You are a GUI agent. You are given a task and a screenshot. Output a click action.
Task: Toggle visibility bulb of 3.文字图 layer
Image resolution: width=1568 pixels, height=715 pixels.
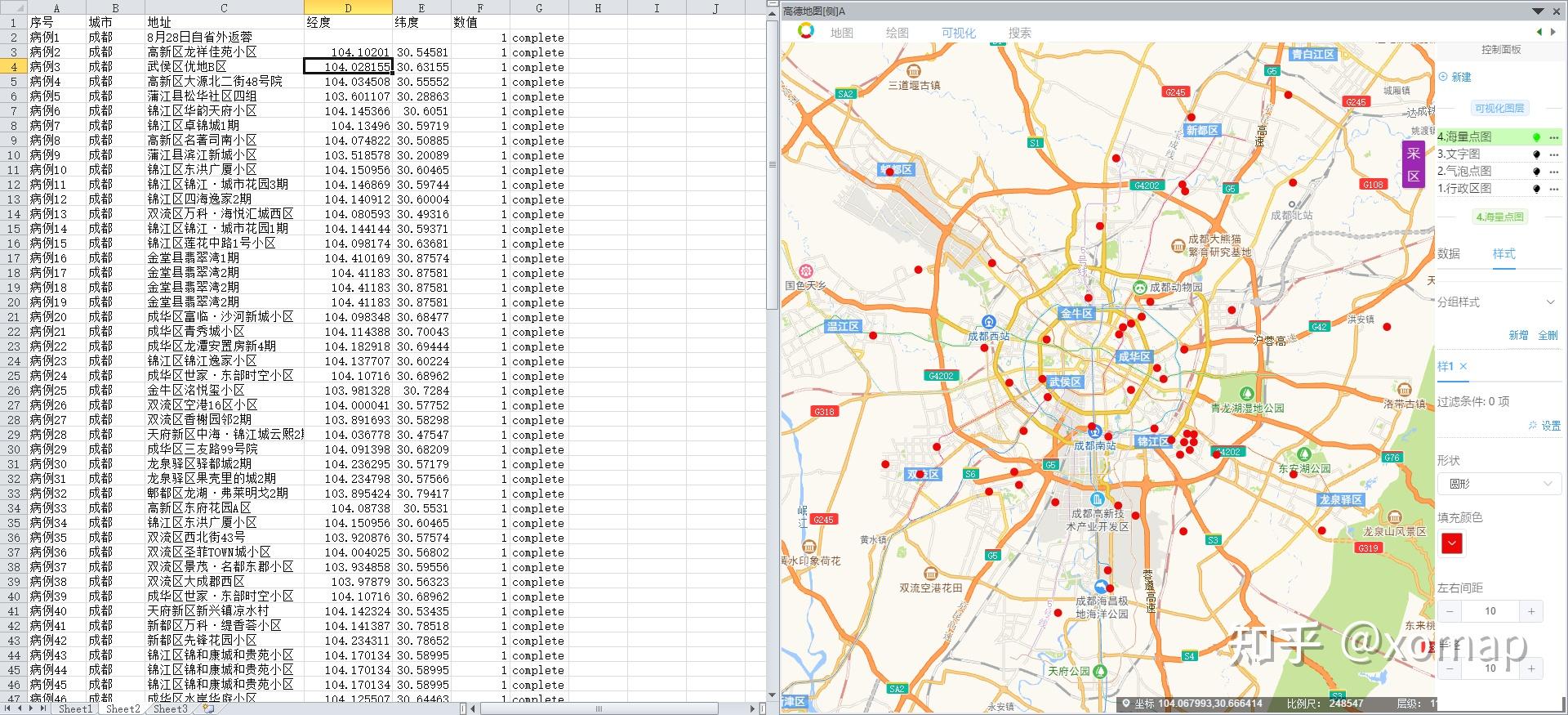coord(1536,154)
